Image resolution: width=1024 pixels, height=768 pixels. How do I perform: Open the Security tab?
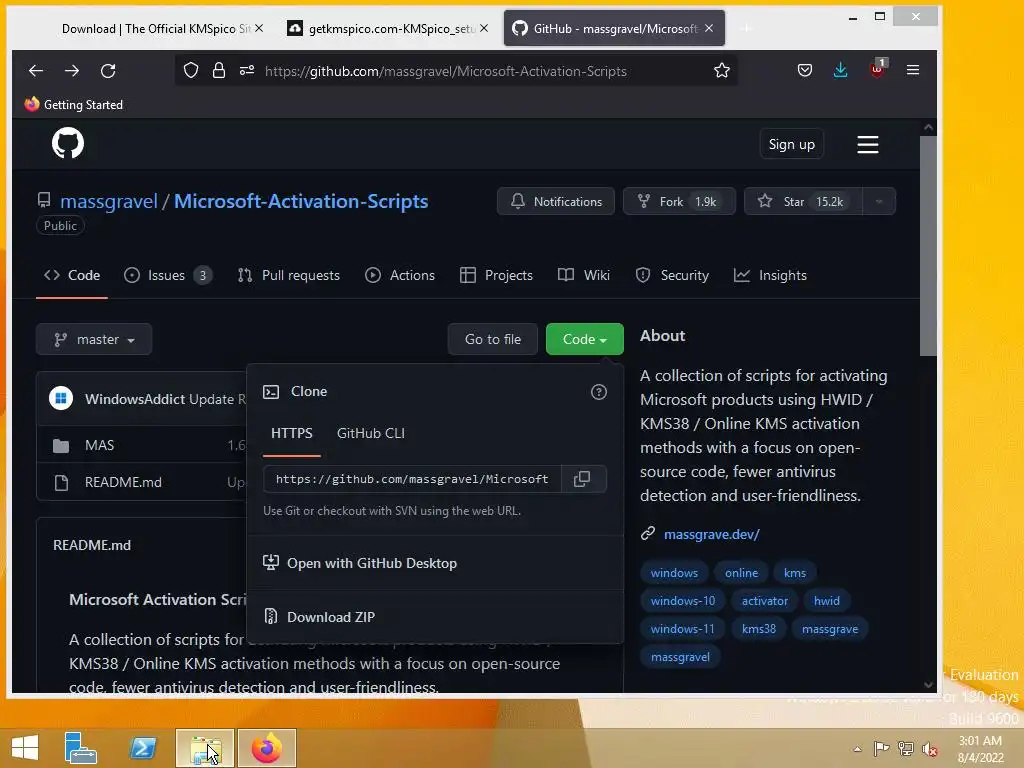coord(672,275)
